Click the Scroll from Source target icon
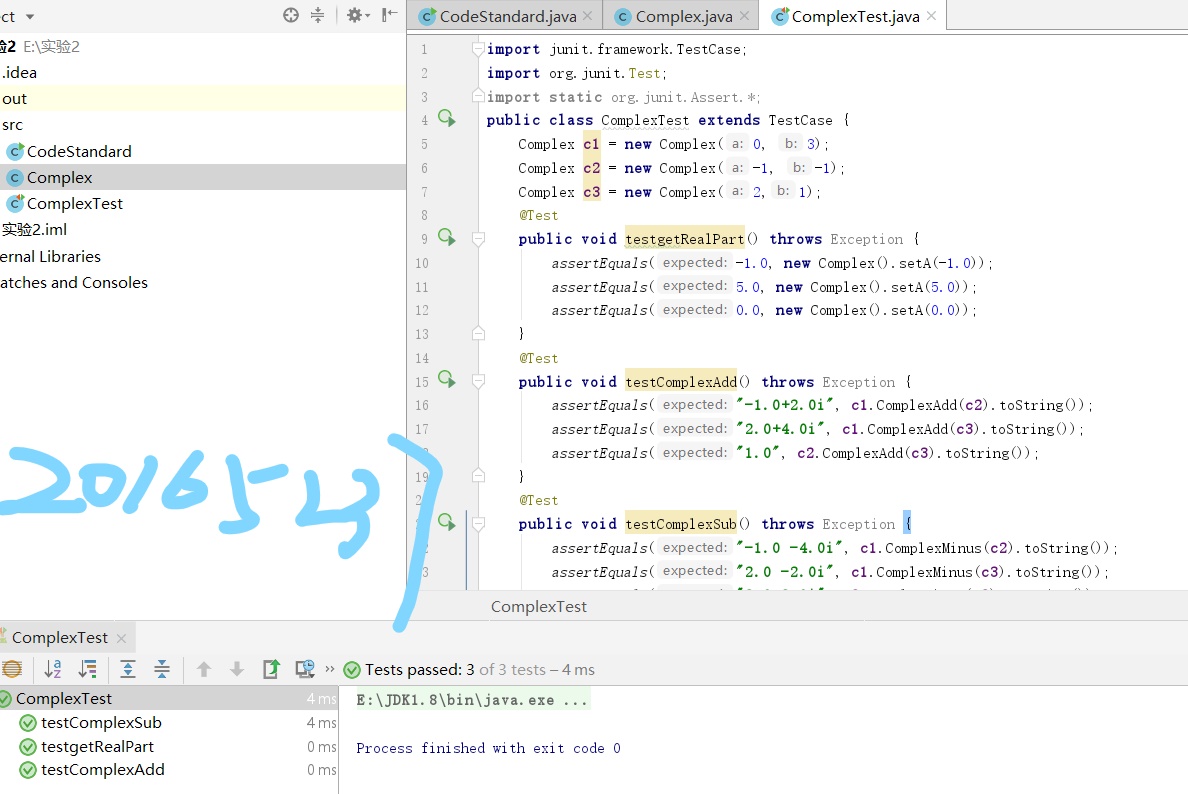 click(x=291, y=15)
